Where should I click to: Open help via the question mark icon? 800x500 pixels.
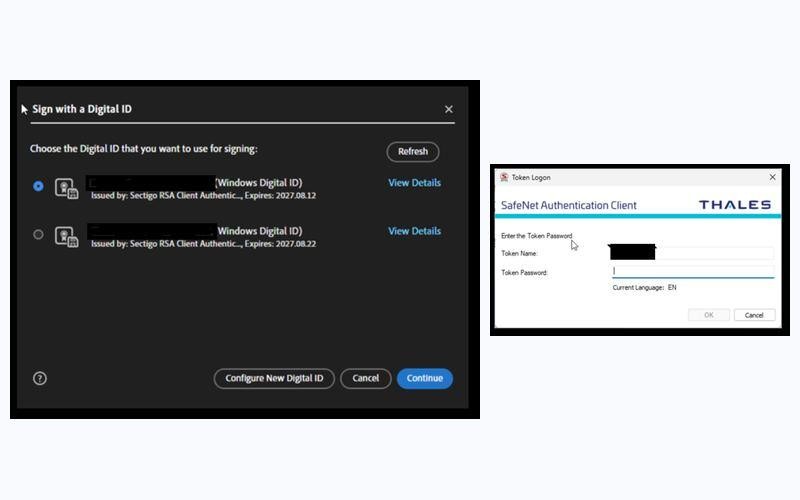[x=40, y=378]
